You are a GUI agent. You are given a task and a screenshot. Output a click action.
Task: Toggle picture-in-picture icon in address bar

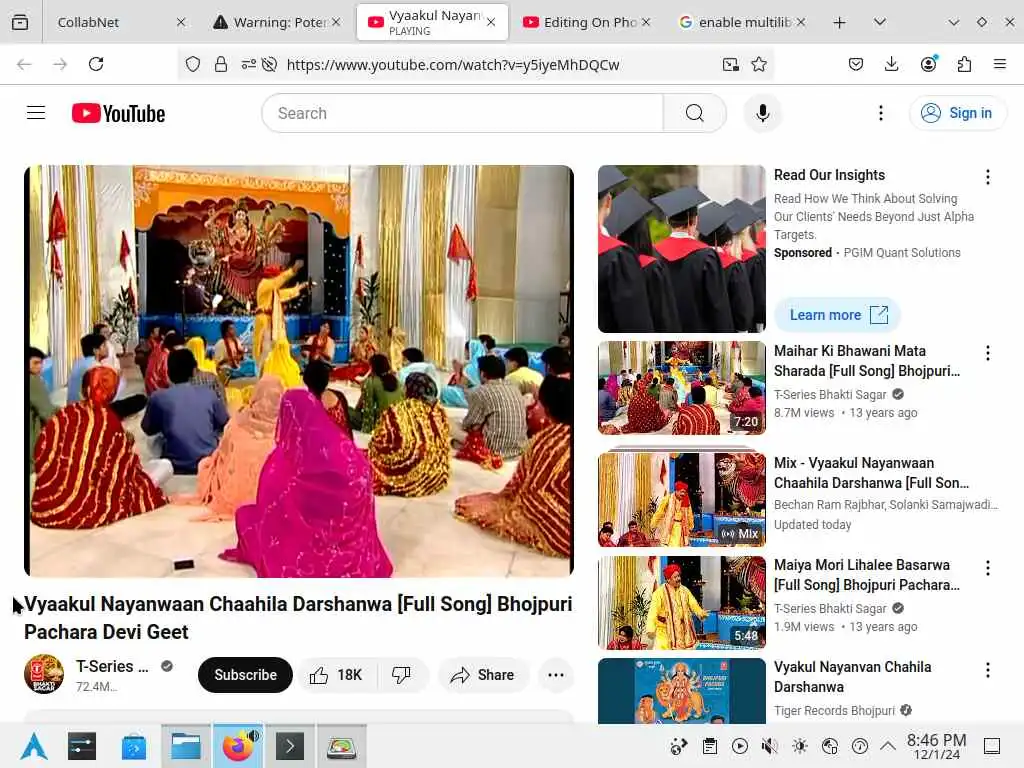(x=730, y=64)
